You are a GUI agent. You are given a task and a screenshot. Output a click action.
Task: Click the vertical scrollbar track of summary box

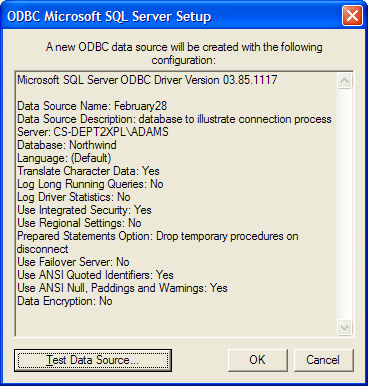click(344, 204)
